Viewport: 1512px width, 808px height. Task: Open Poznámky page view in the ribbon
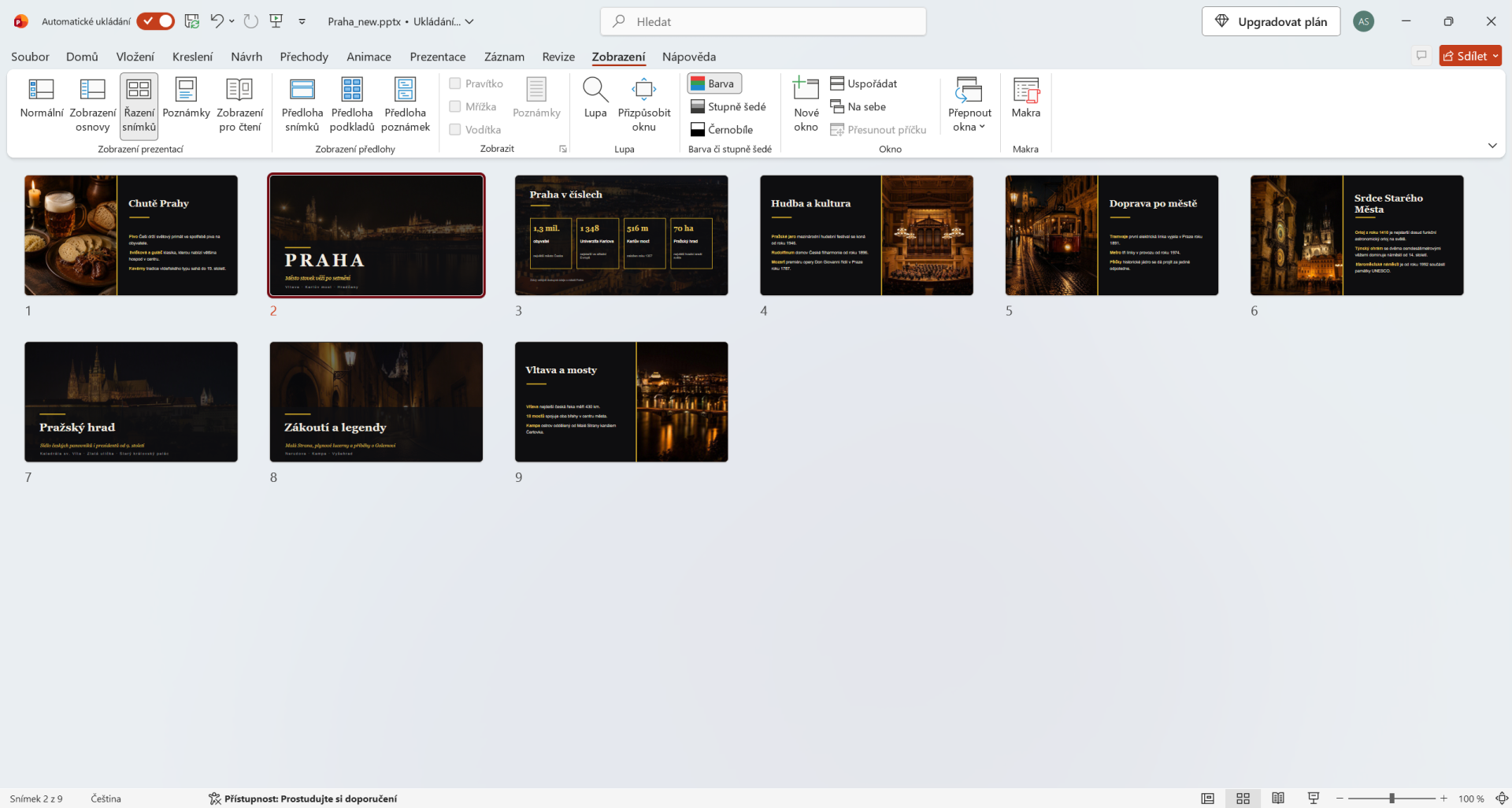tap(186, 98)
